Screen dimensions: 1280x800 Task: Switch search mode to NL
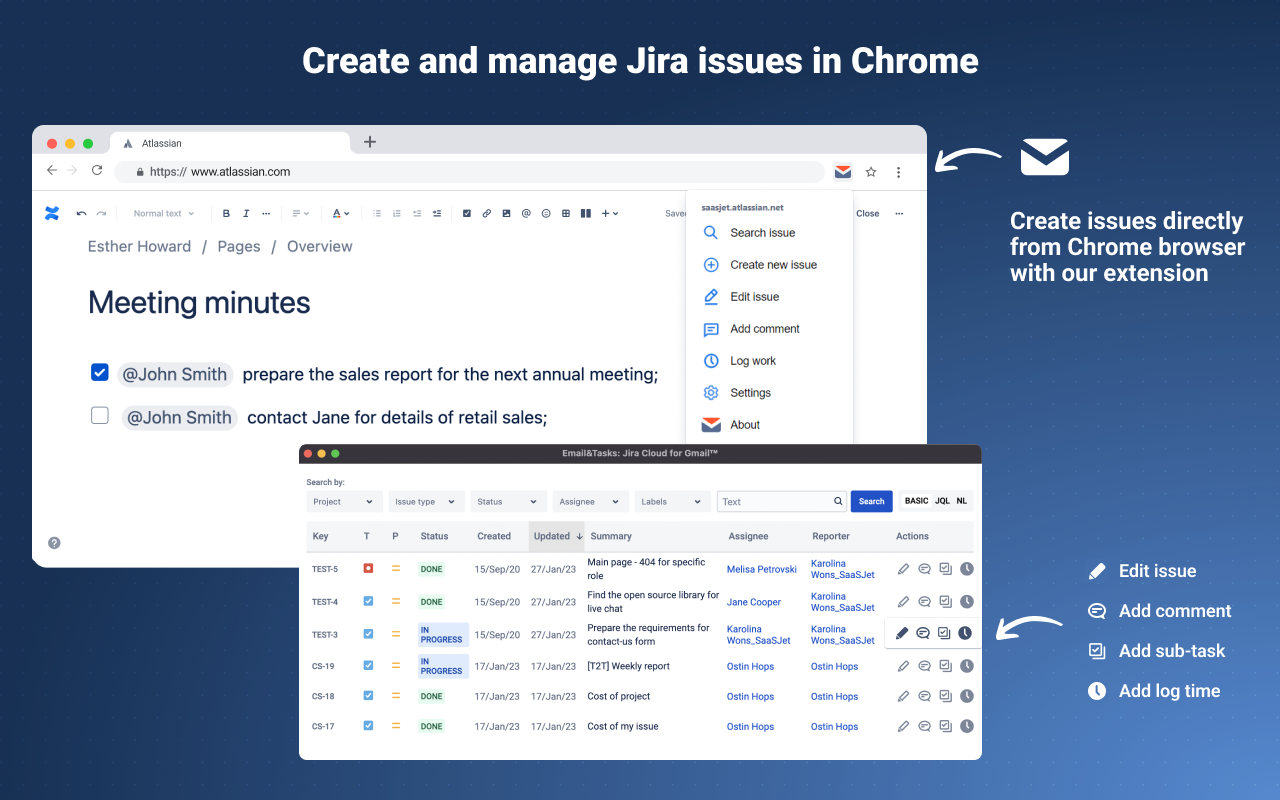[961, 501]
